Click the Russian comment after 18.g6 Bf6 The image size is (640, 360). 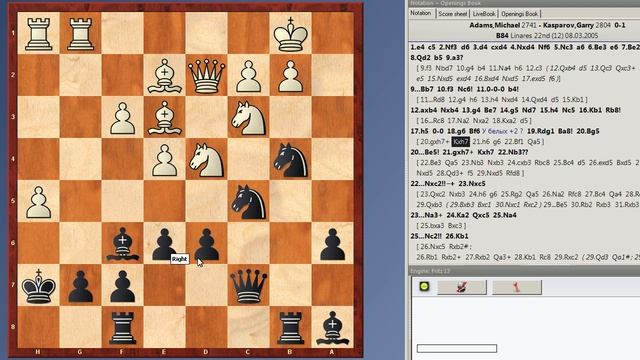(x=502, y=131)
